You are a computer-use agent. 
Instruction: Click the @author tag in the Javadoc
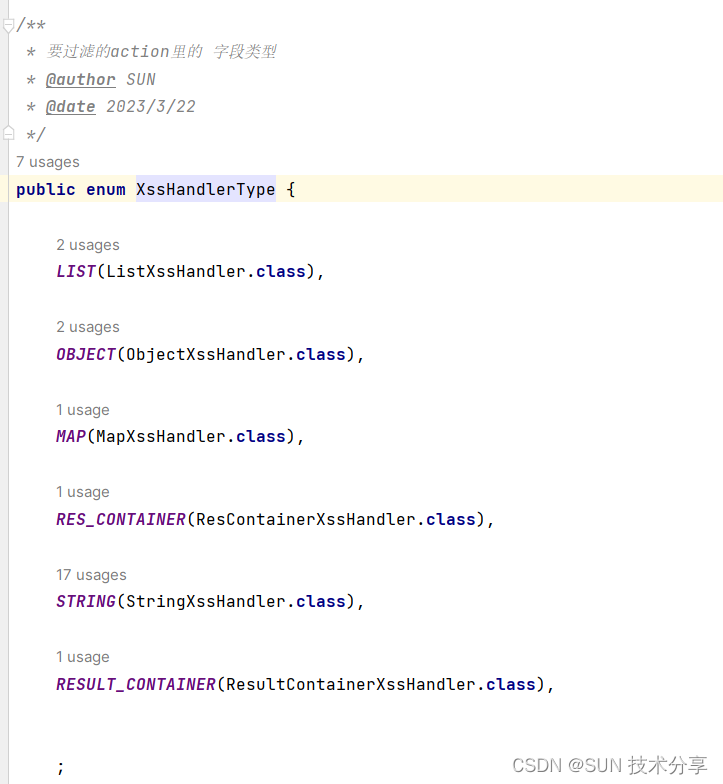80,80
